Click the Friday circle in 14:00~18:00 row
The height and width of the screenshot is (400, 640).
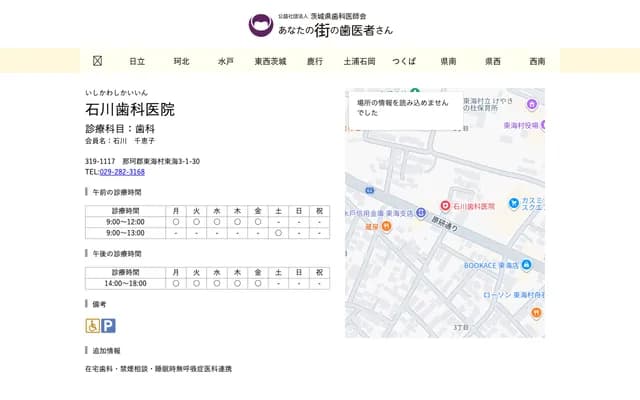click(258, 283)
